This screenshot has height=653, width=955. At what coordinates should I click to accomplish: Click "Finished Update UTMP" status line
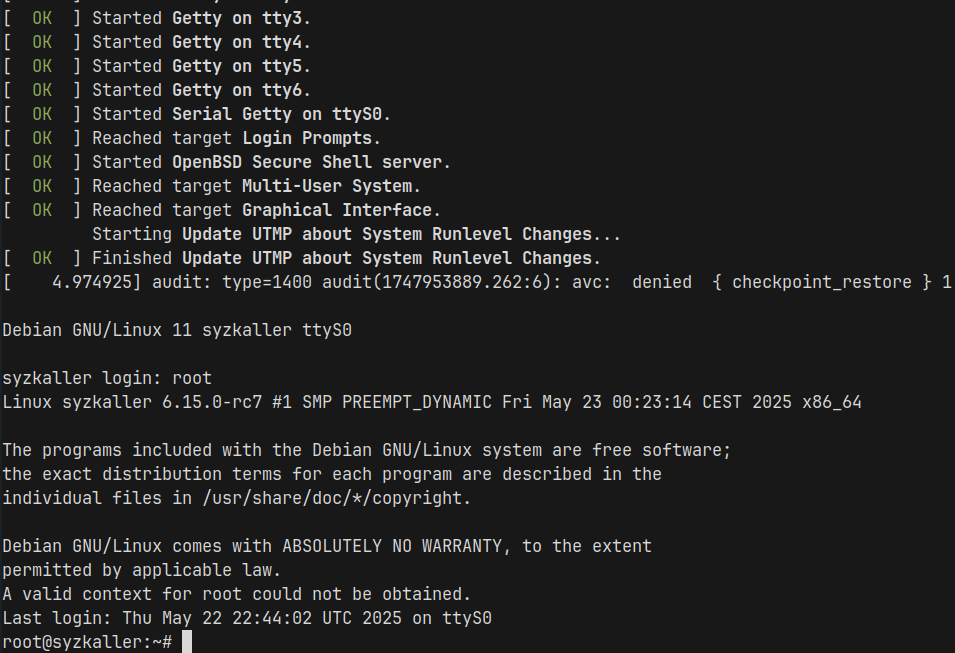tap(346, 258)
